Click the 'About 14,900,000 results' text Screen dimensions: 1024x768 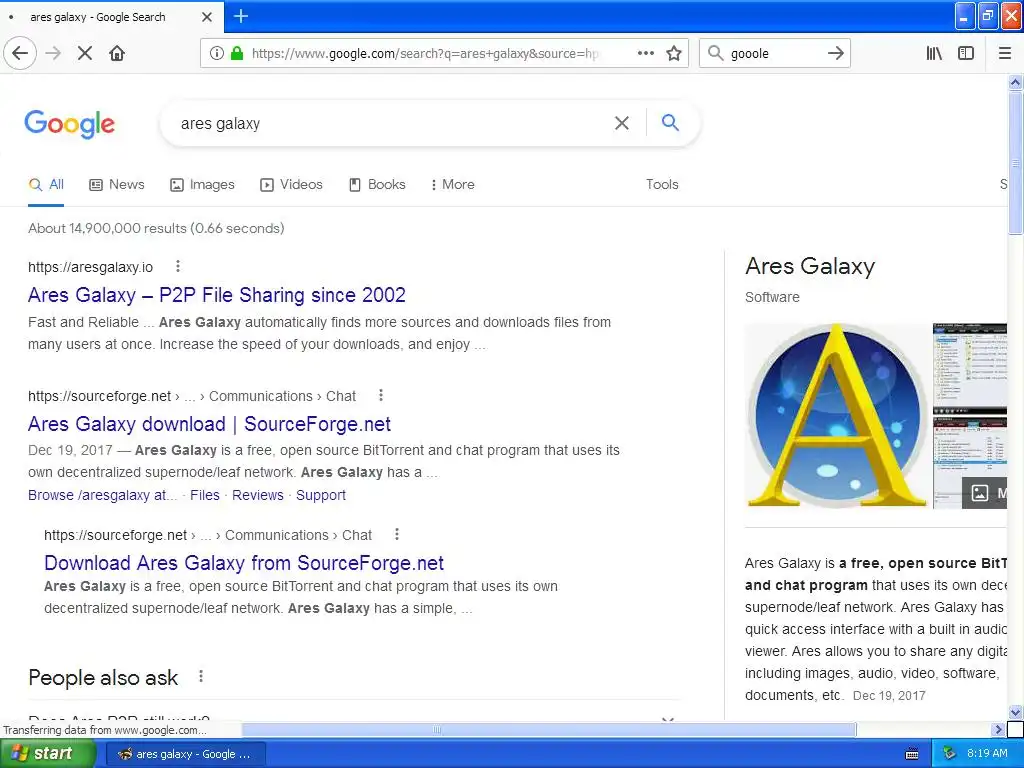tap(156, 229)
